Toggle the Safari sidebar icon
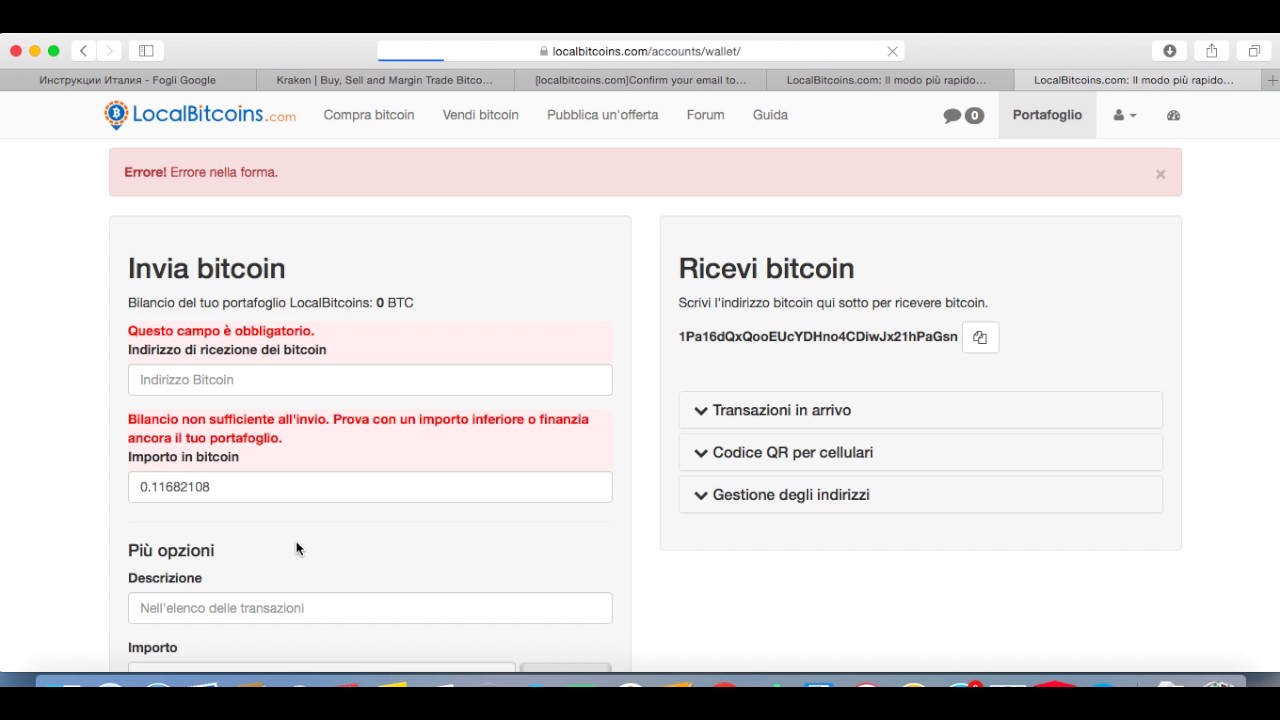The width and height of the screenshot is (1280, 720). point(146,51)
